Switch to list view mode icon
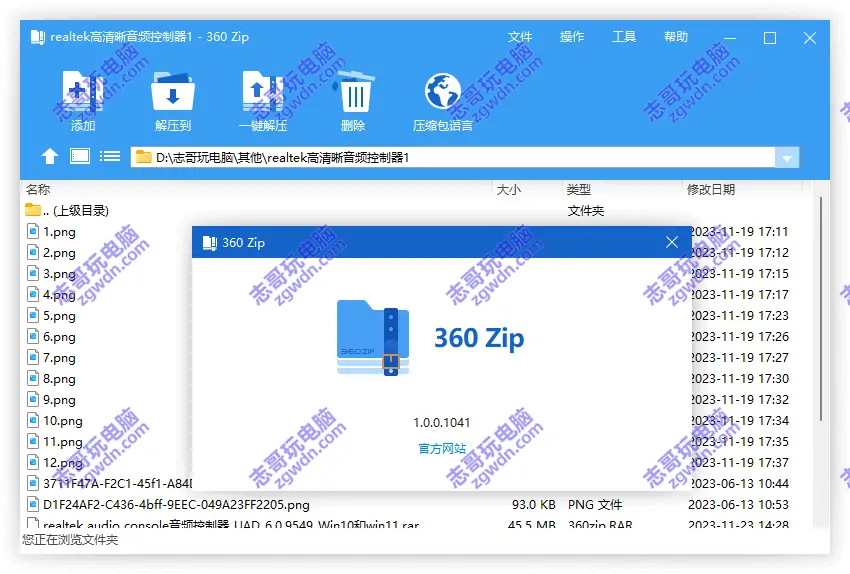 point(110,156)
